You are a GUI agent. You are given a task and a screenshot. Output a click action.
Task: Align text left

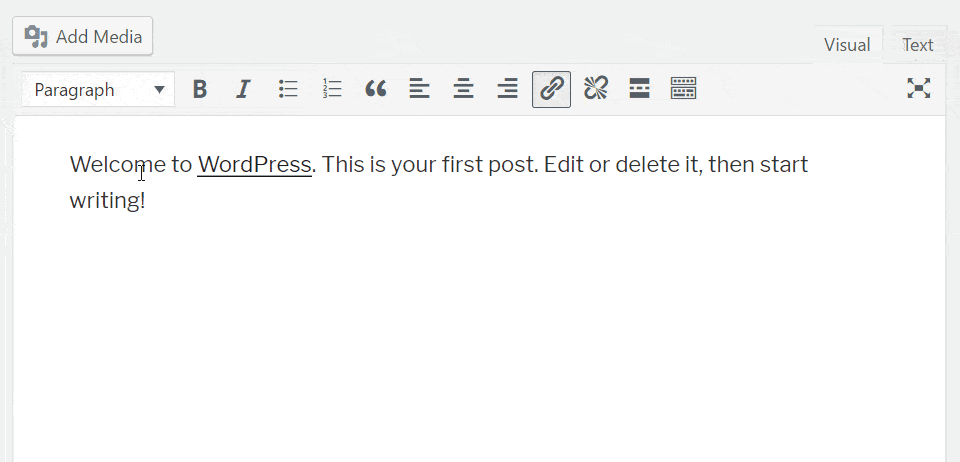(x=419, y=89)
